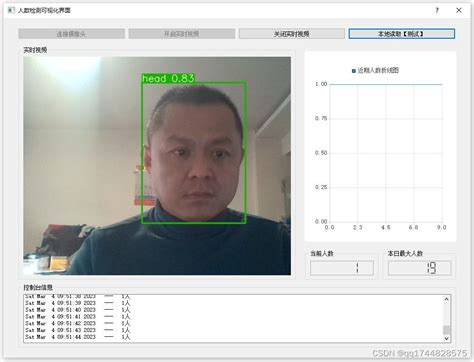The image size is (474, 362).
Task: Click the window icon in the title bar
Action: click(11, 10)
